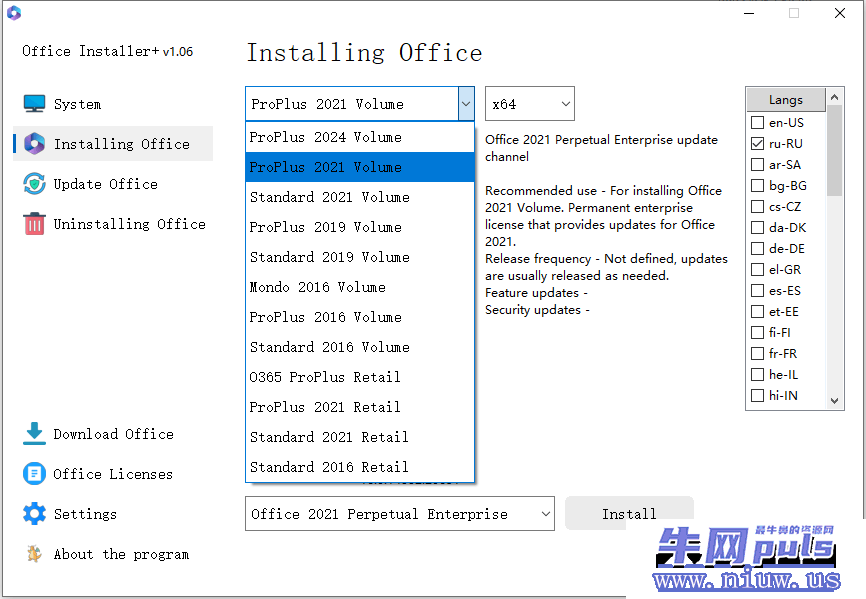
Task: Select Standard 2016 Retail option
Action: coord(360,467)
